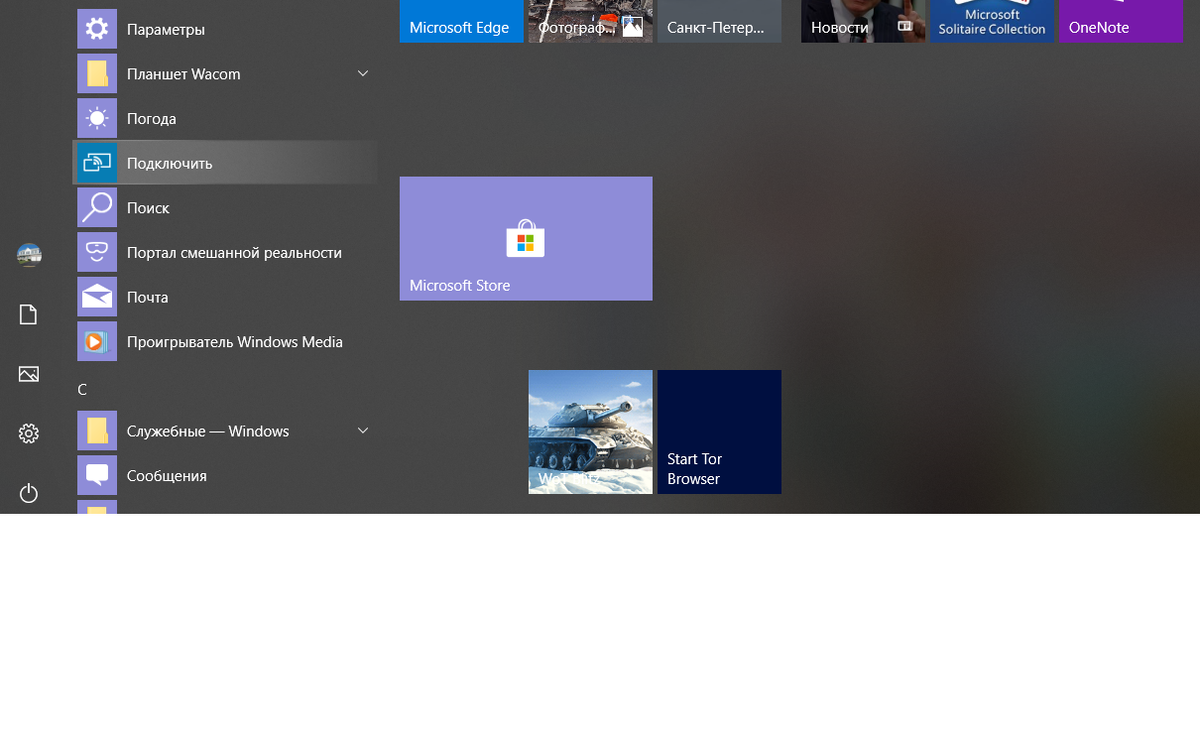Viewport: 1200px width, 740px height.
Task: Open Pictures from the left rail icon
Action: pyautogui.click(x=29, y=374)
